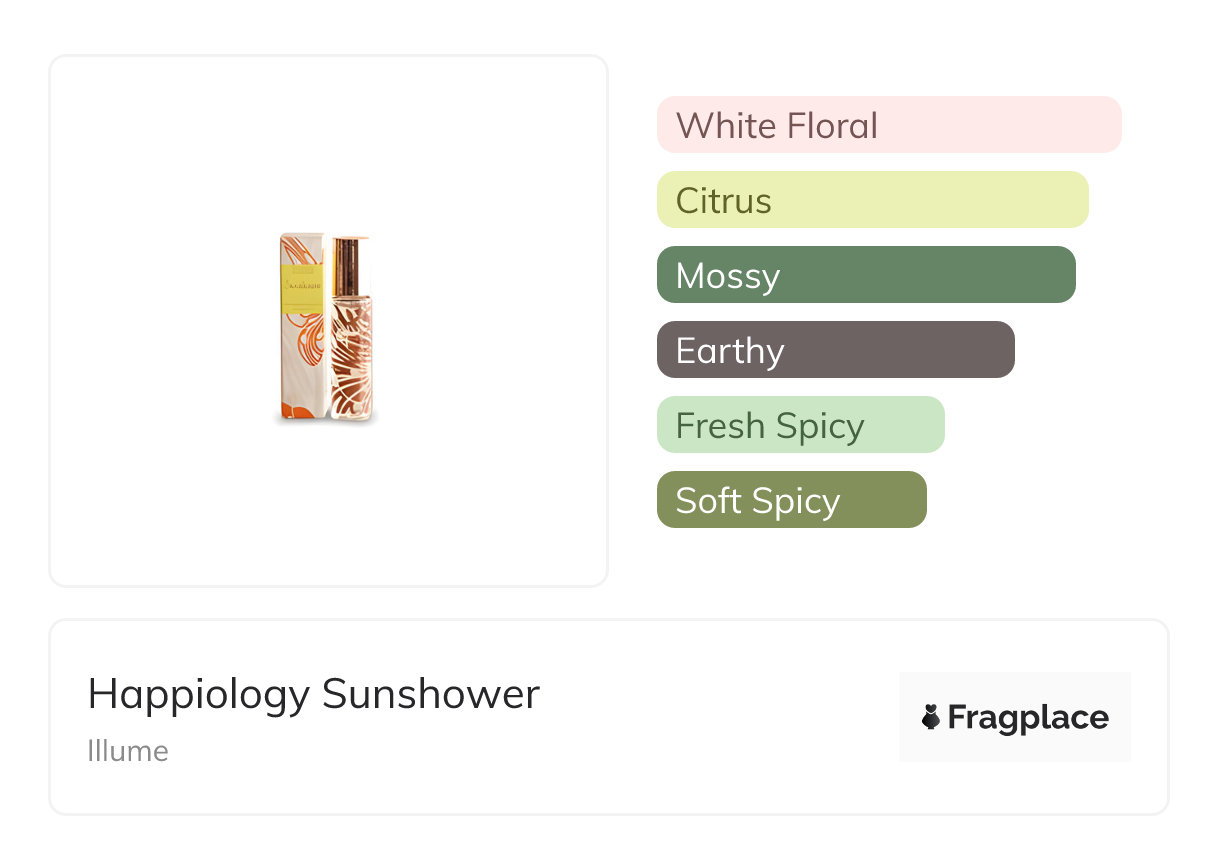Click the word Fresh in the Fresh Spicy accord

point(720,426)
